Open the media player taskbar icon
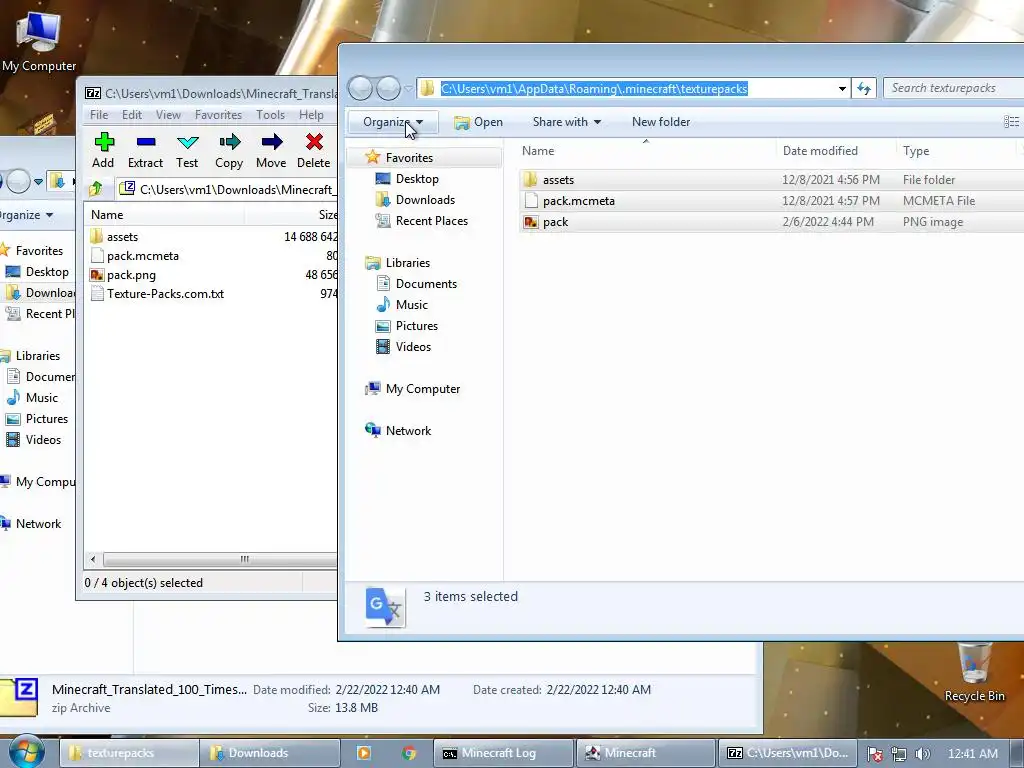The width and height of the screenshot is (1024, 768). 364,753
